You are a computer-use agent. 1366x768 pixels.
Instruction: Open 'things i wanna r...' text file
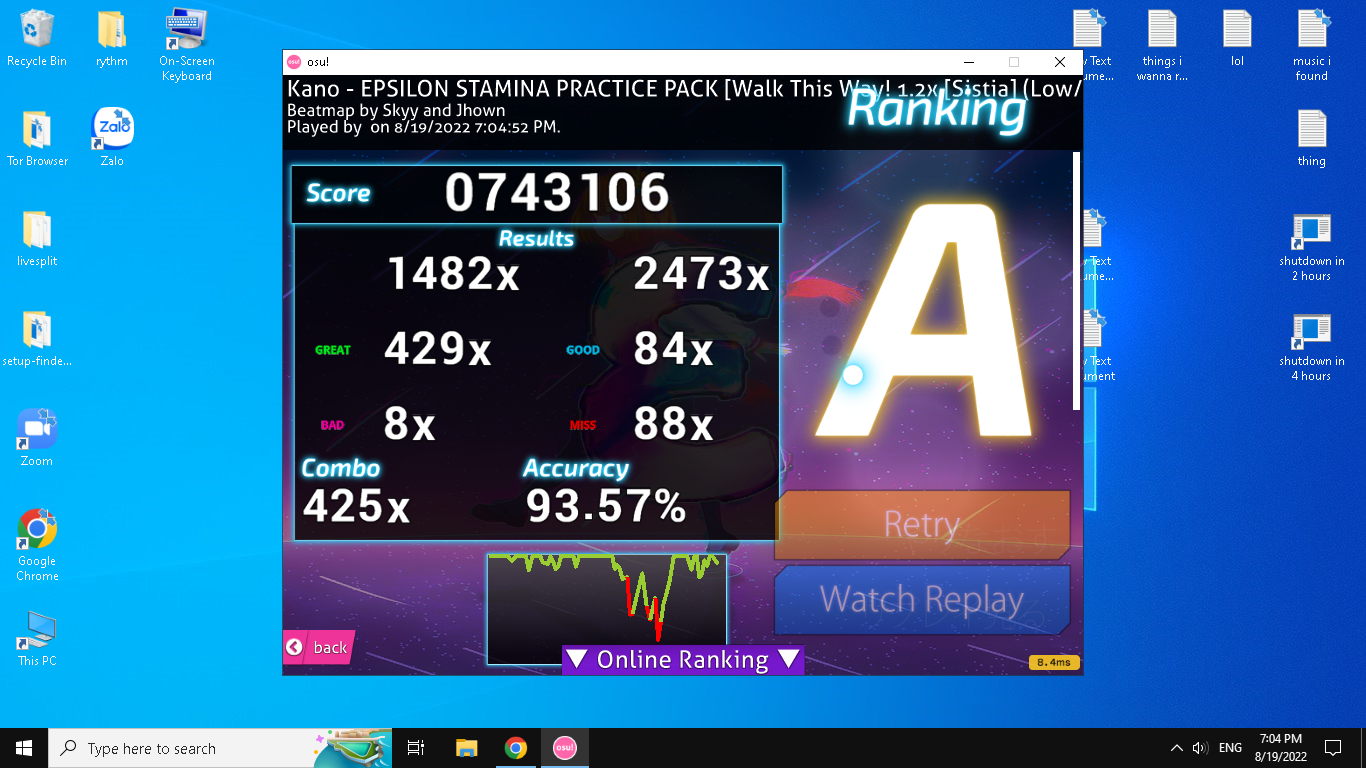pyautogui.click(x=1162, y=45)
